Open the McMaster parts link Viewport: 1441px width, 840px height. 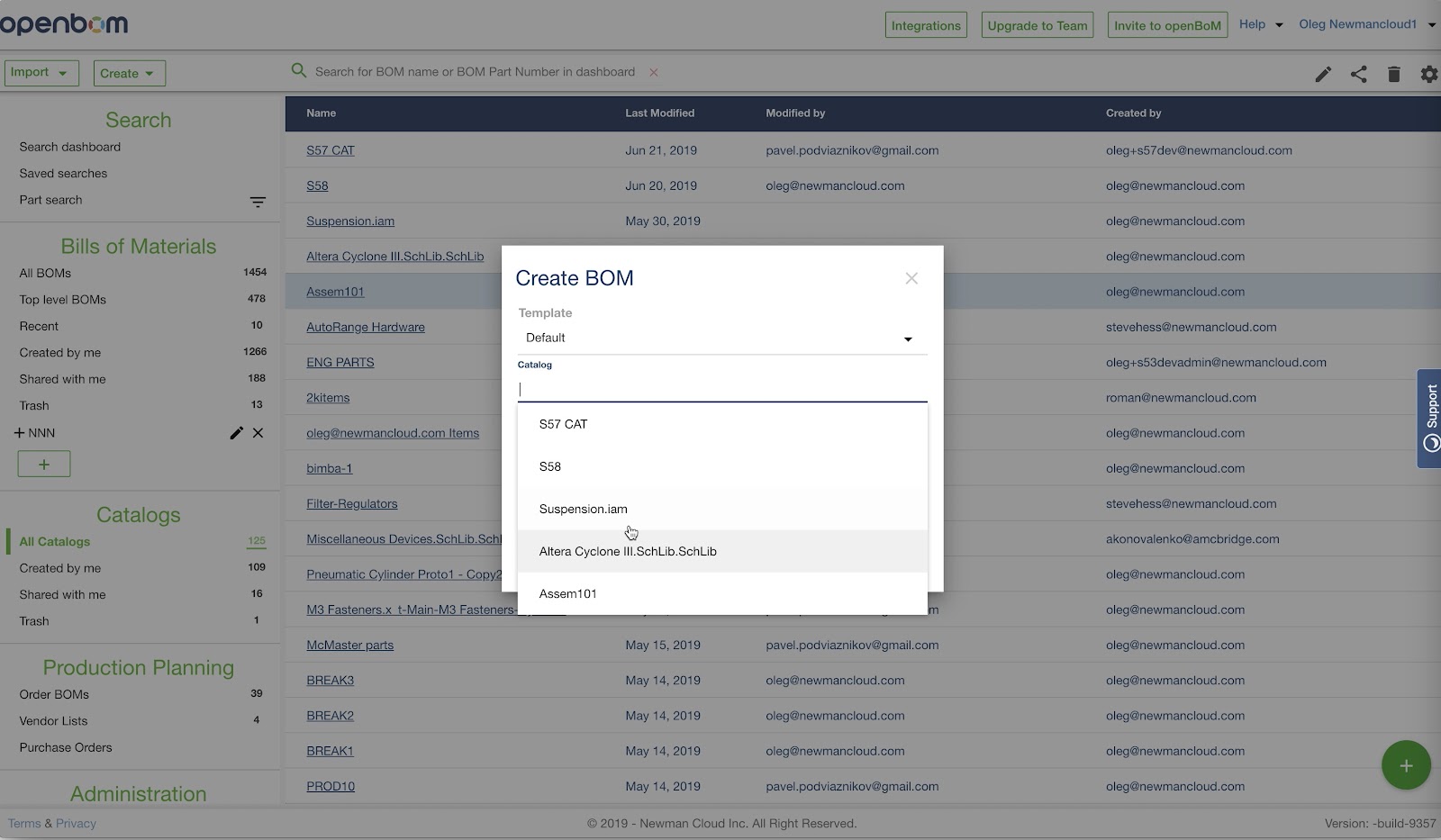pos(349,645)
